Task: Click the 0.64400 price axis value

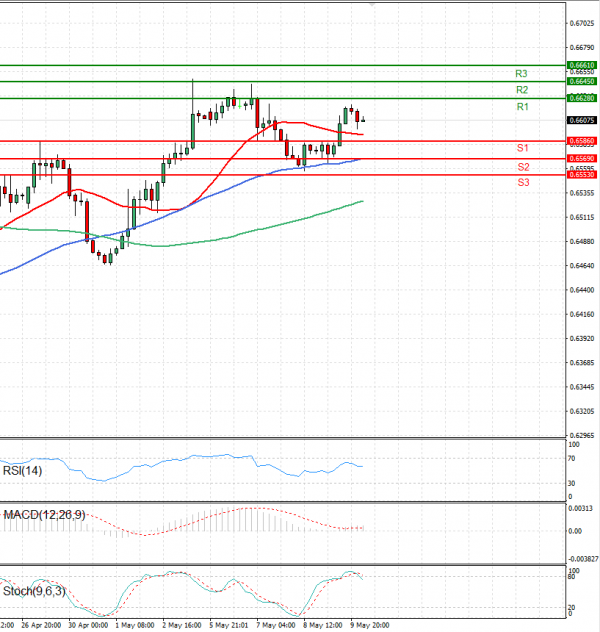Action: [582, 290]
